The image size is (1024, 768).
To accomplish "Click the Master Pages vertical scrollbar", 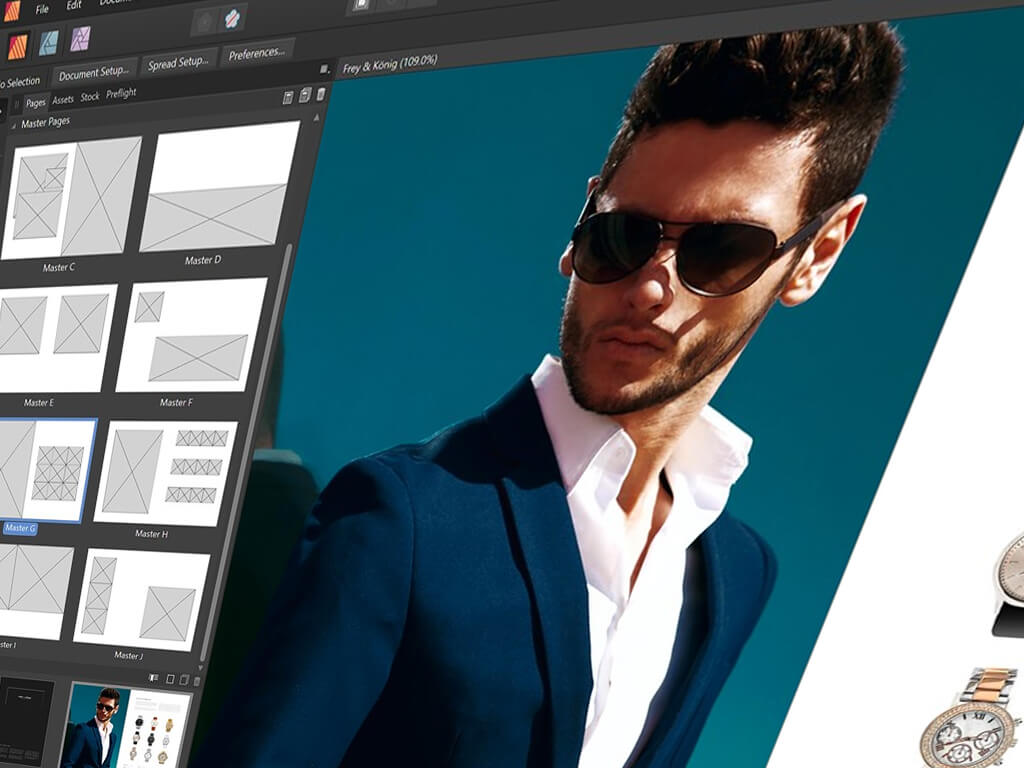I will (245, 451).
